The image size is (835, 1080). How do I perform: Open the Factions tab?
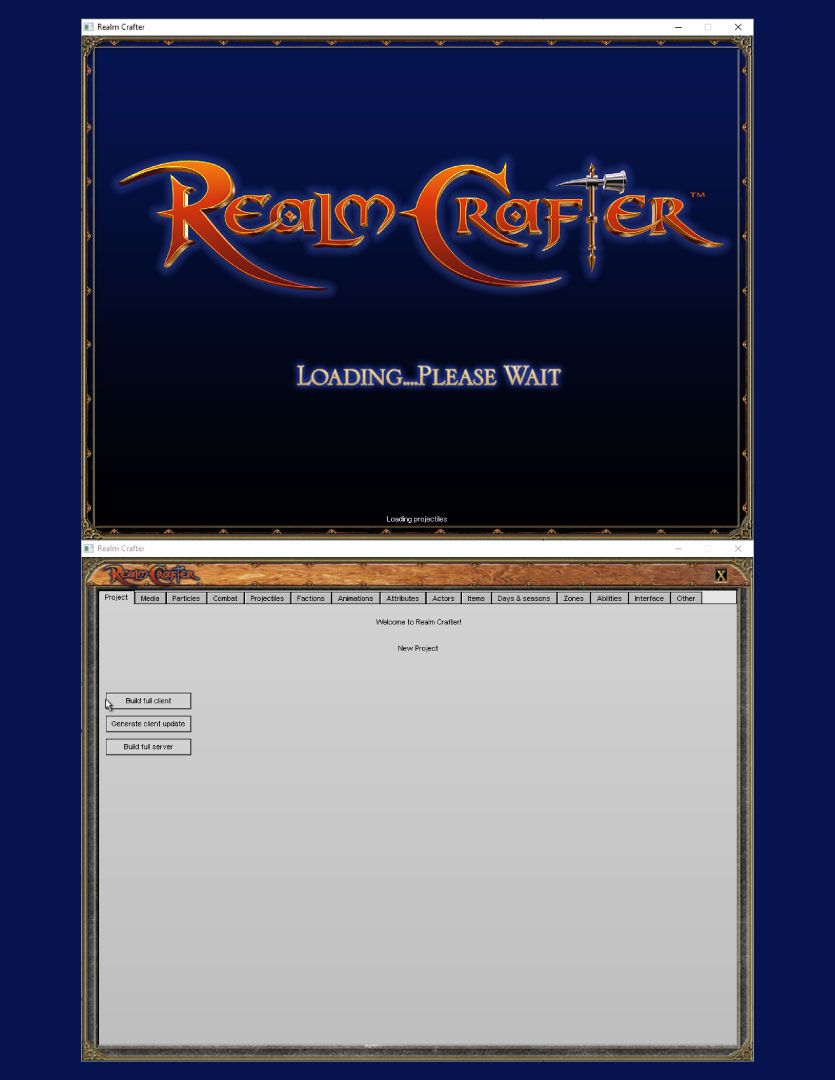point(311,599)
